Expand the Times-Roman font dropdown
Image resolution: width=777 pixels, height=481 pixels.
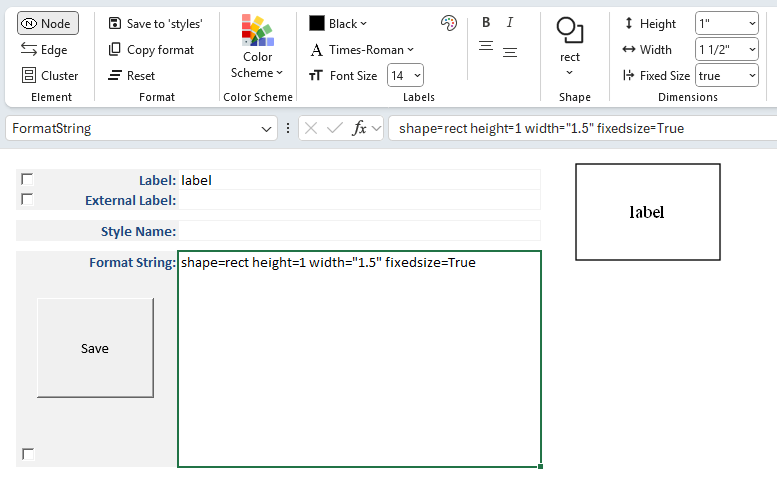coord(361,49)
